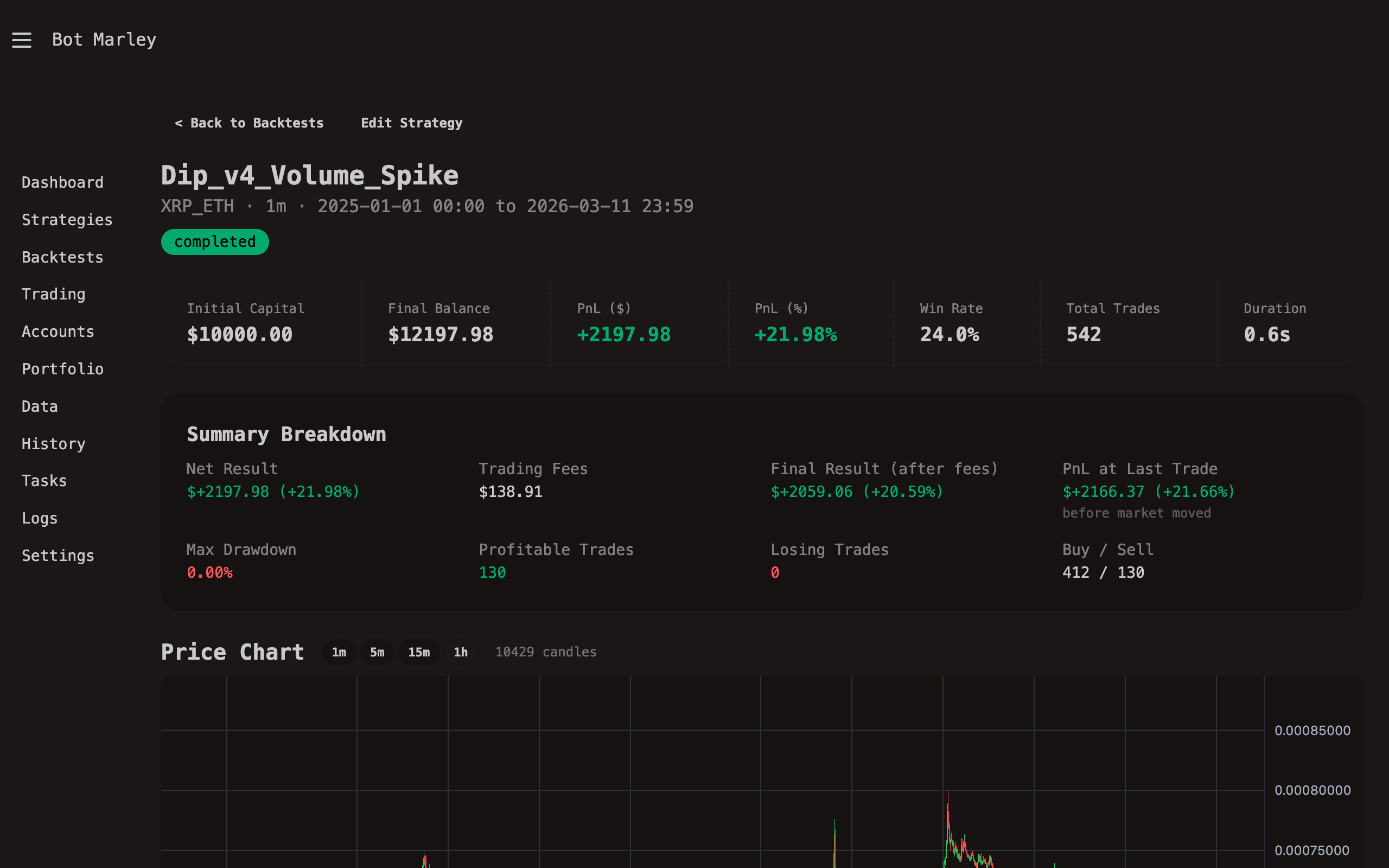Open the History page

tap(53, 443)
